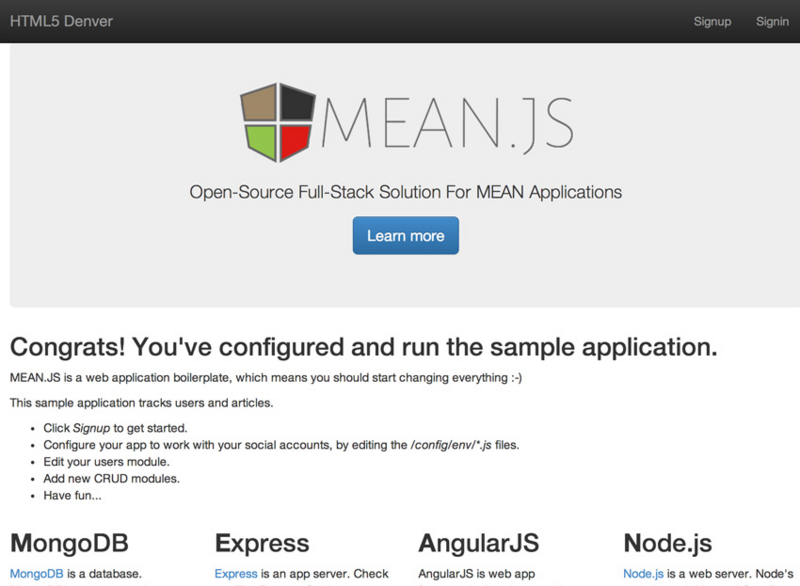Follow the Node.js hyperlink
Viewport: 800px width, 586px height.
(643, 574)
